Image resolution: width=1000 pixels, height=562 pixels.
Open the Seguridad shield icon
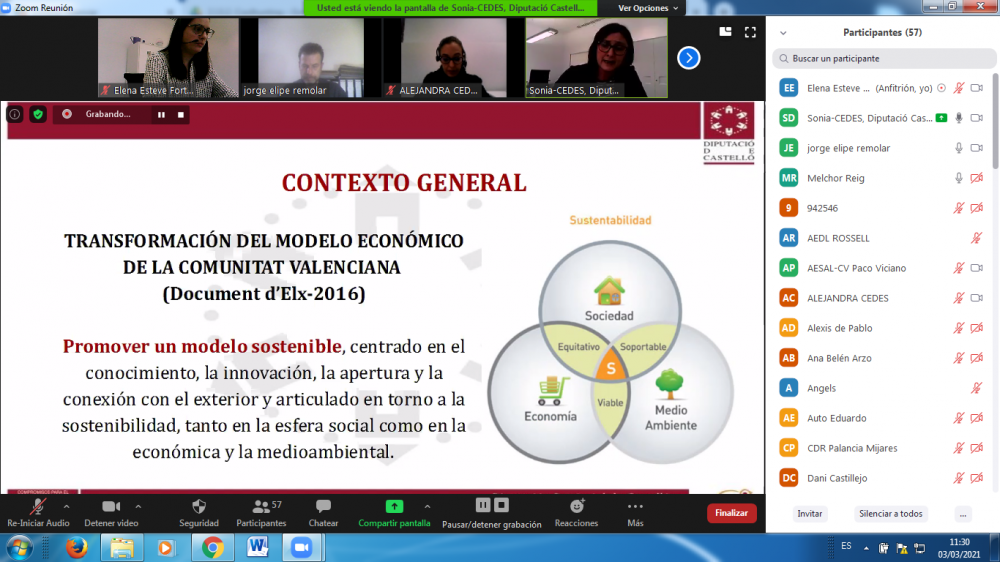coord(198,507)
